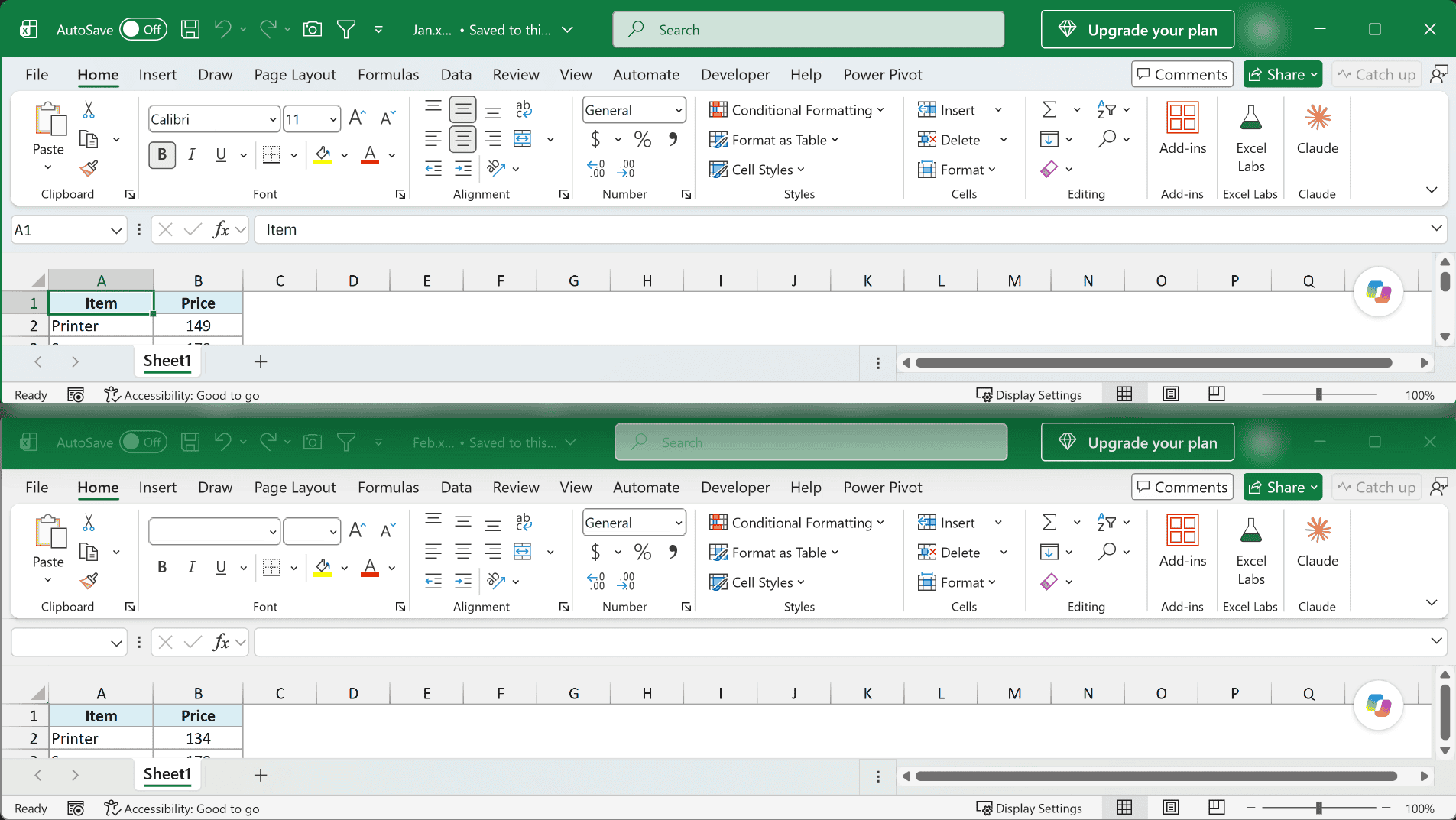Select Sheet1 tab in the Feb window
This screenshot has height=820, width=1456.
pos(167,774)
